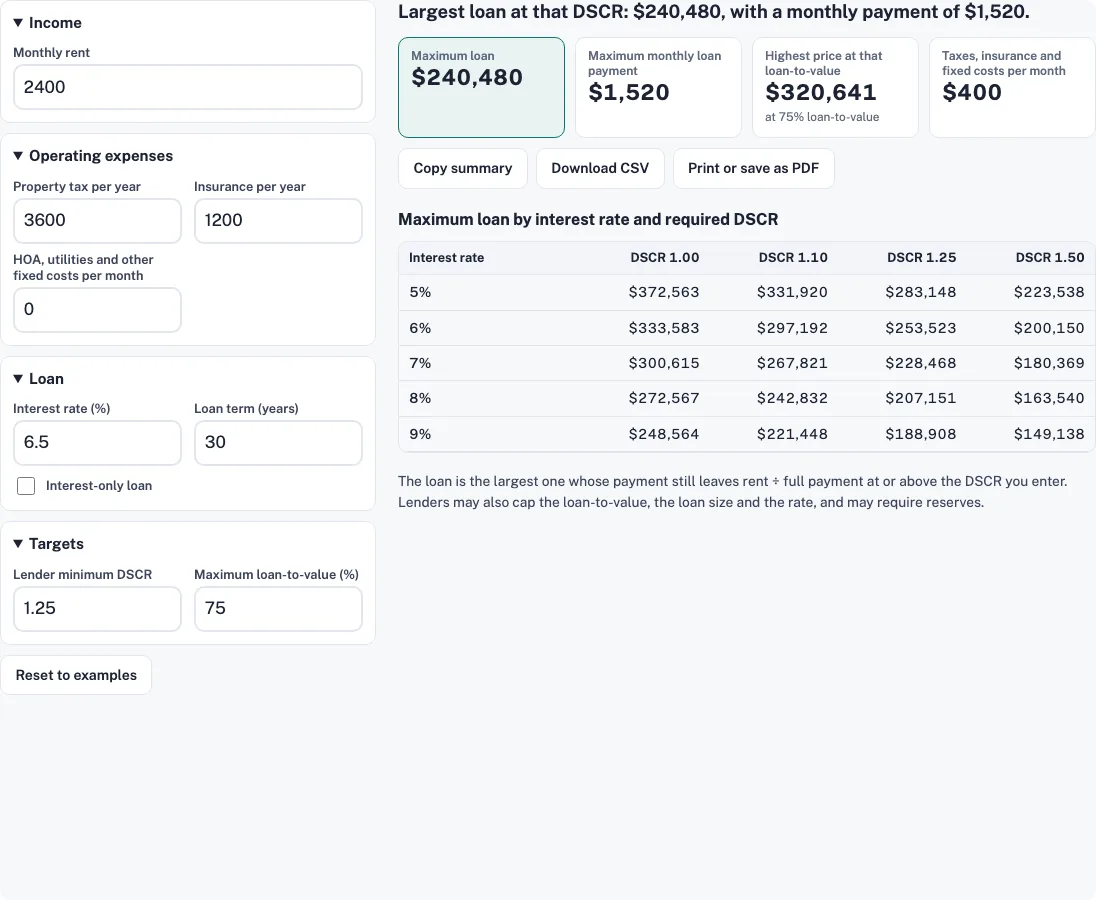Click the $331,920 table cell
Screen dimensions: 1096x900
tap(793, 292)
